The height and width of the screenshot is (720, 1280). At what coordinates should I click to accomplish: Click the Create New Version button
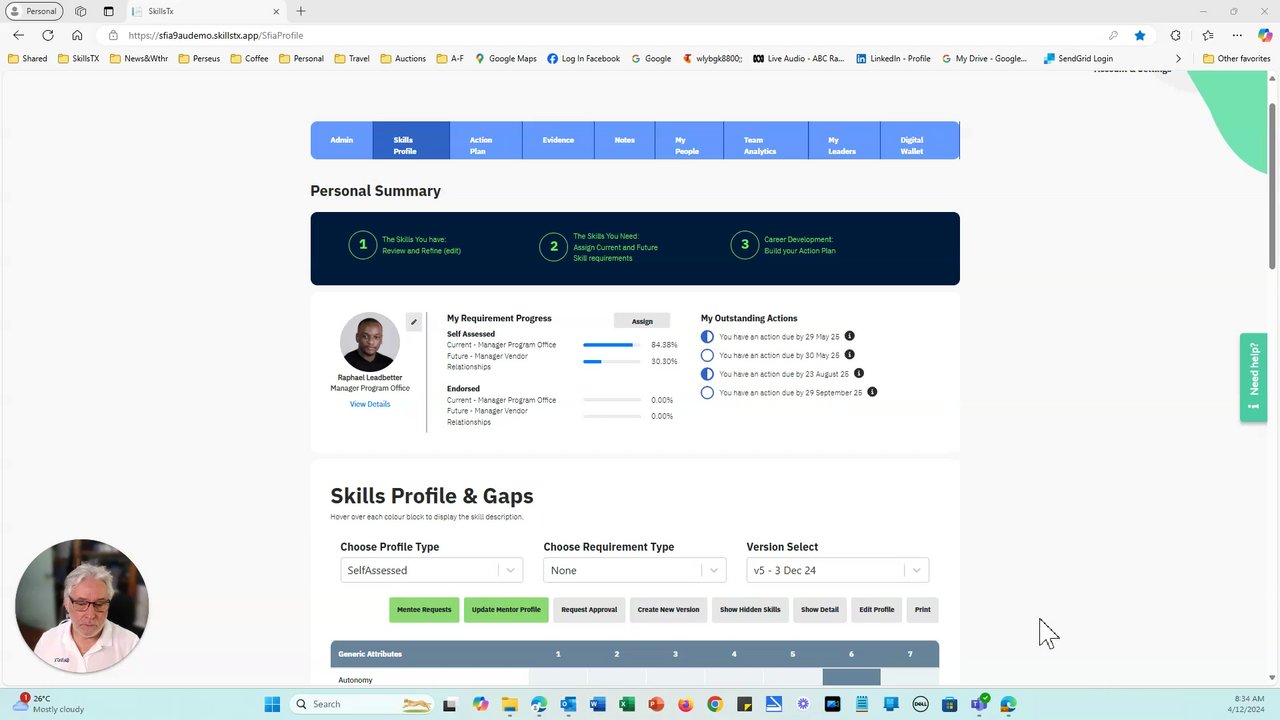click(x=669, y=609)
